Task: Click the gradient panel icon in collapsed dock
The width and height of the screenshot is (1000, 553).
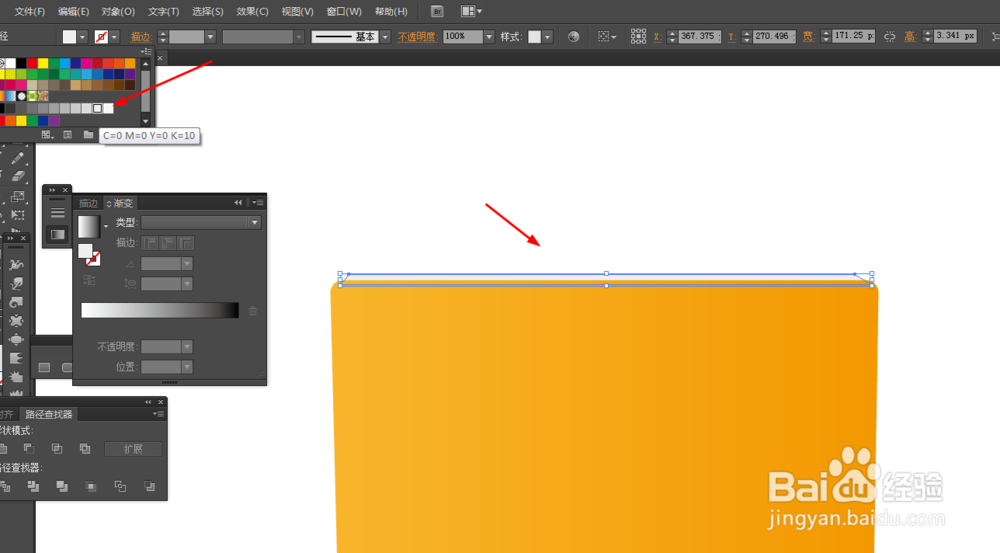Action: [x=57, y=235]
